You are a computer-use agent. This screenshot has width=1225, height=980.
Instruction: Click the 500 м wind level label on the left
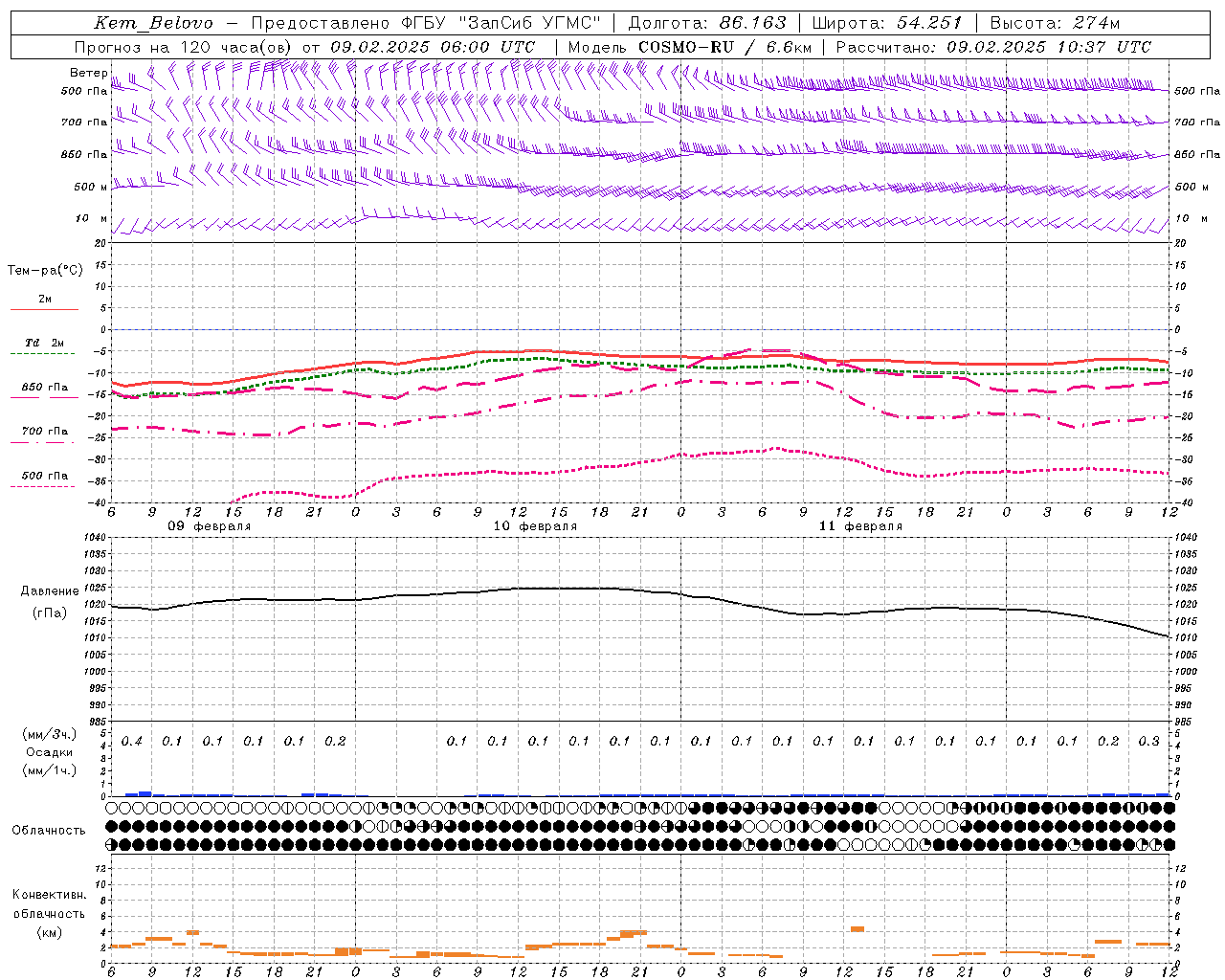91,187
